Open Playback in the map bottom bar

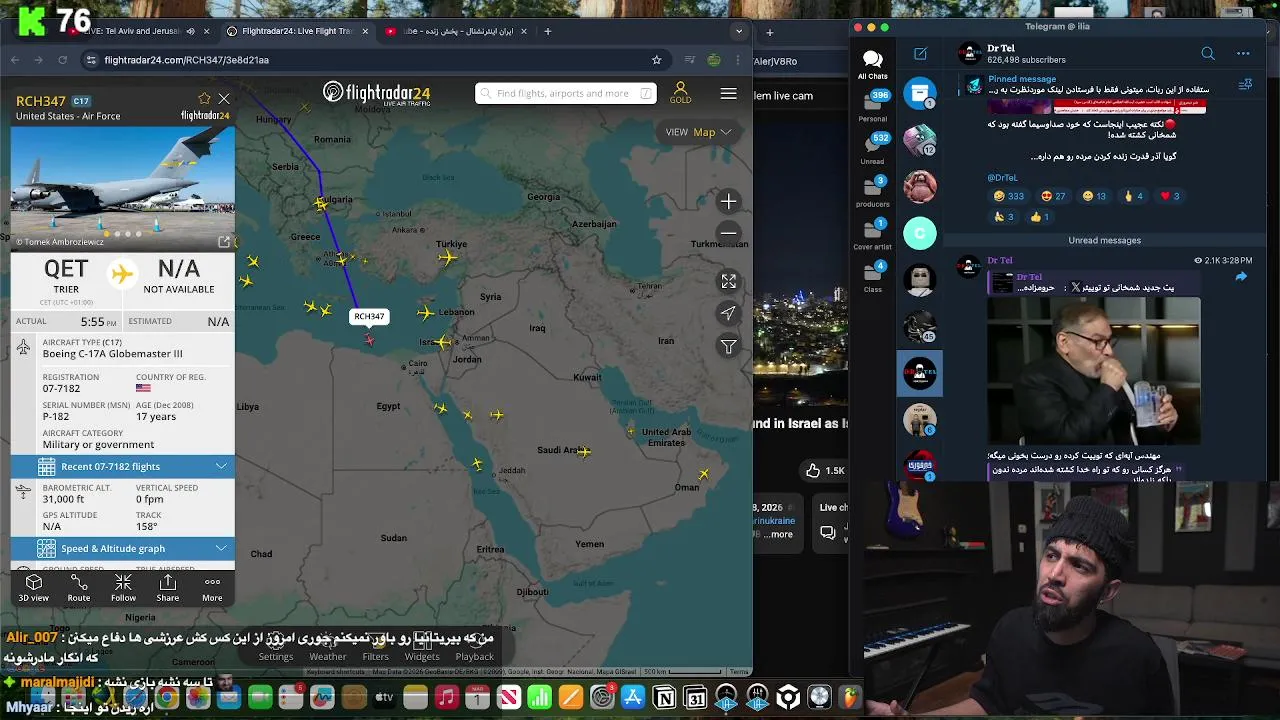click(x=474, y=648)
